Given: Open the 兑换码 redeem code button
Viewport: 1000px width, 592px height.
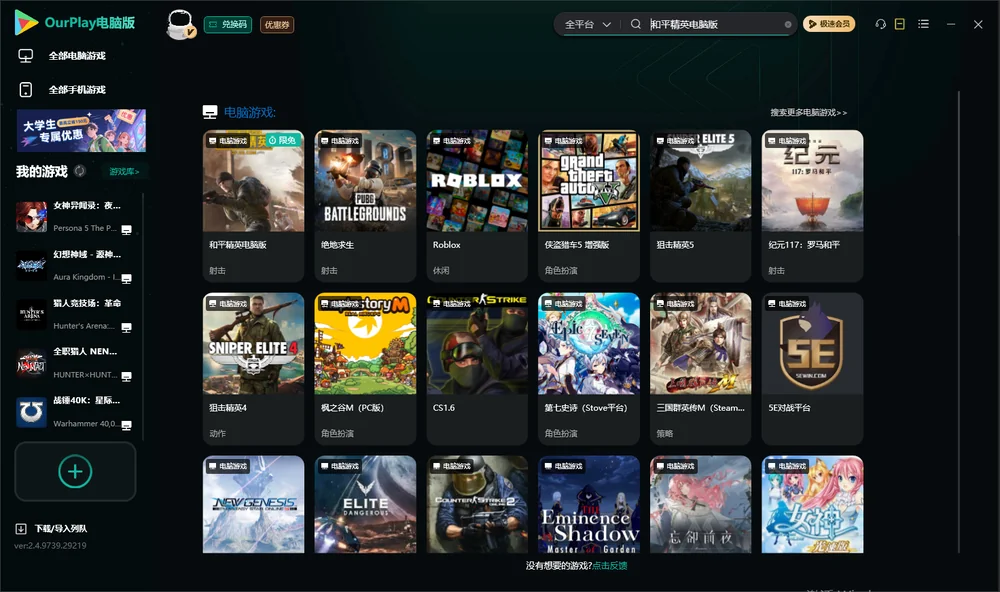Looking at the screenshot, I should 228,25.
